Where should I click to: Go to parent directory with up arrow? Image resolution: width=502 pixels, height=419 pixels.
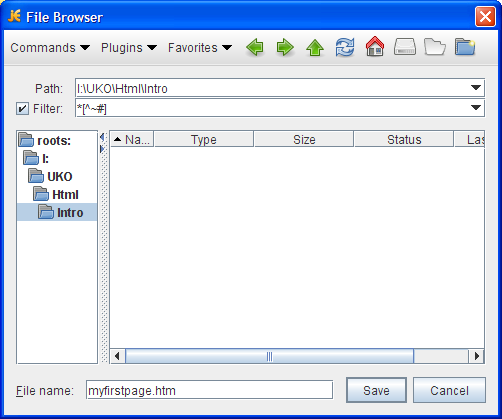pos(315,47)
